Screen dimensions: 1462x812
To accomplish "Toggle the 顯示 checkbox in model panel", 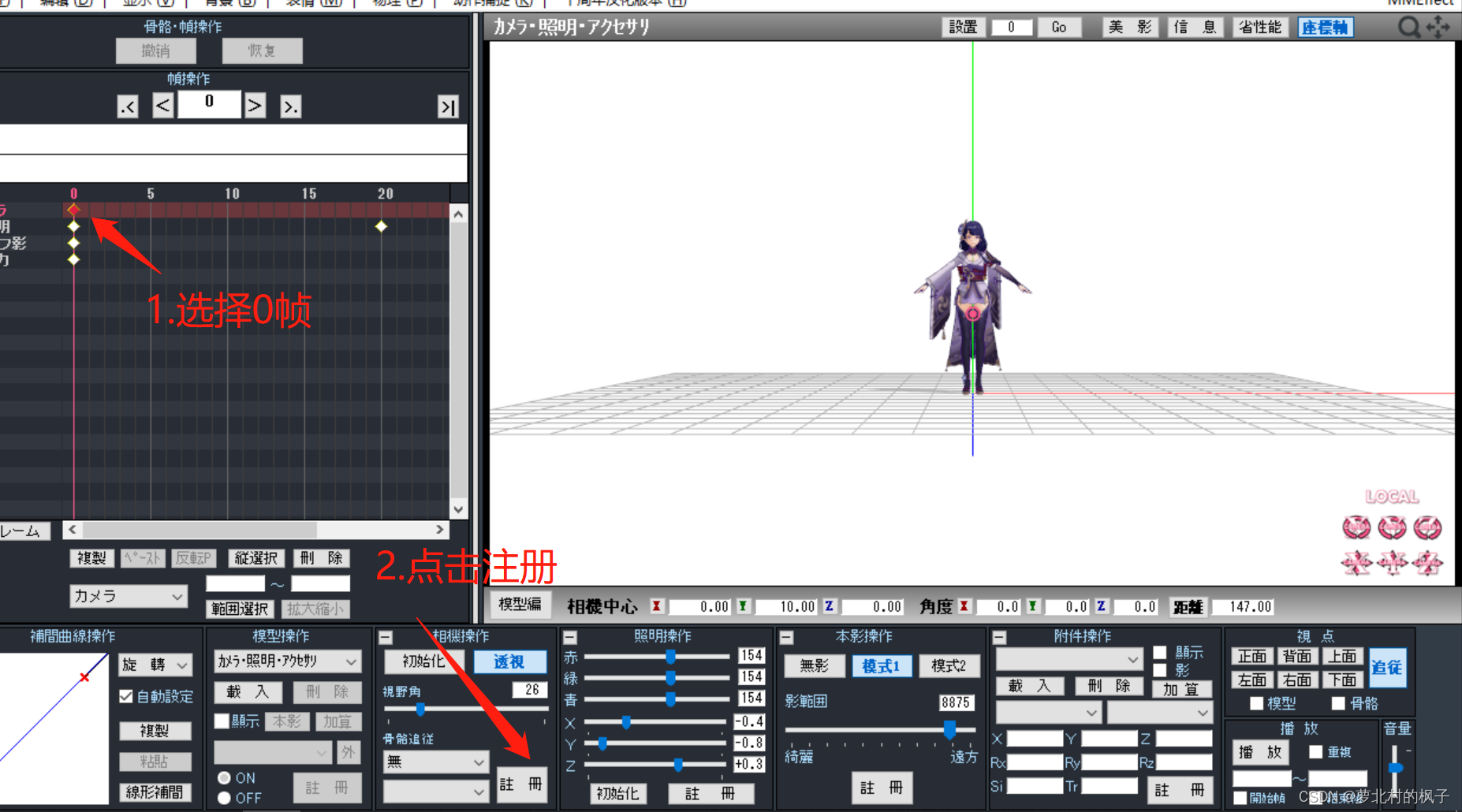I will click(222, 721).
